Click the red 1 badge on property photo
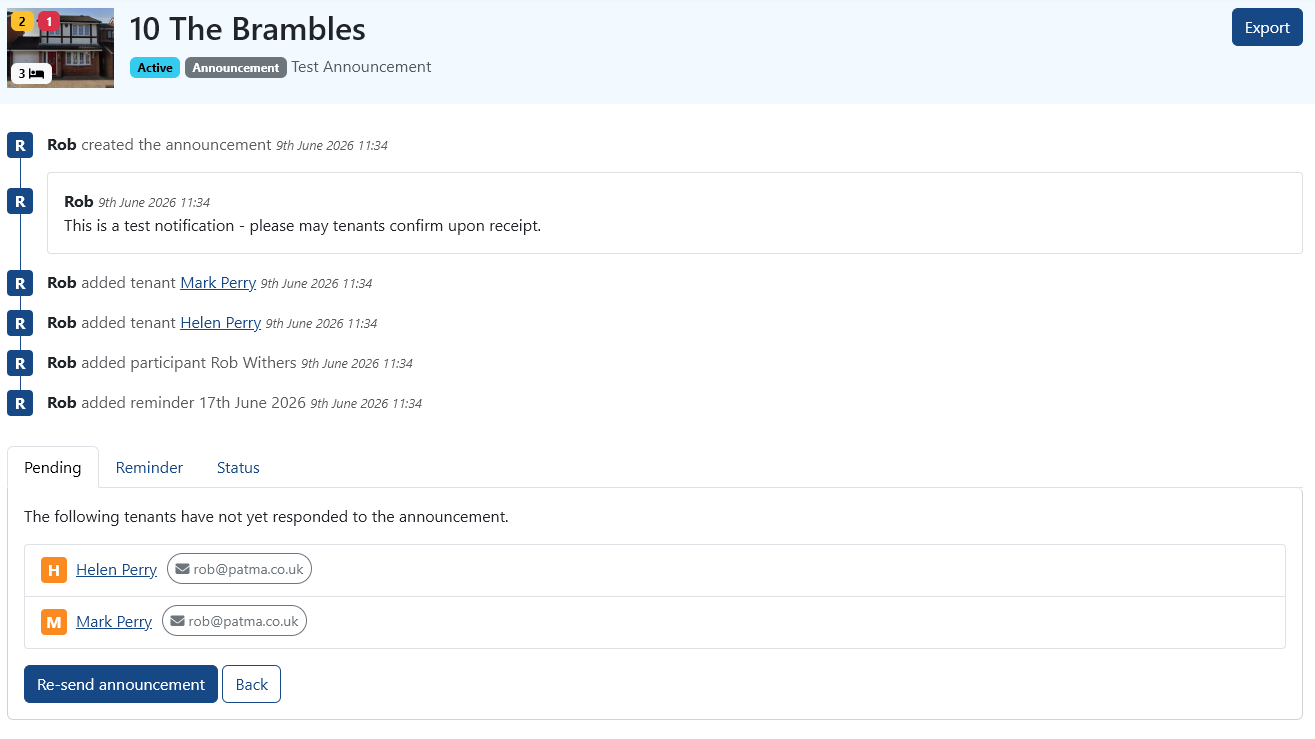1315x739 pixels. [x=49, y=21]
